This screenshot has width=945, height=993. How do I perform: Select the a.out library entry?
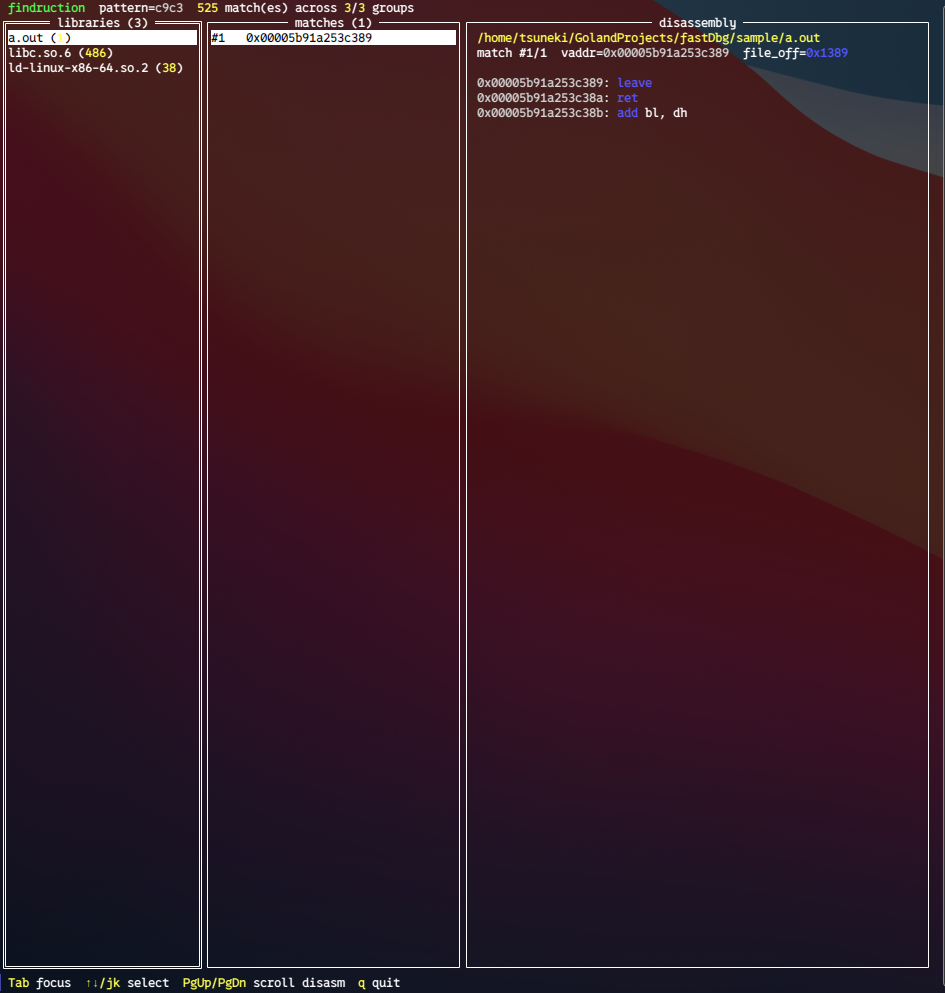tap(102, 38)
